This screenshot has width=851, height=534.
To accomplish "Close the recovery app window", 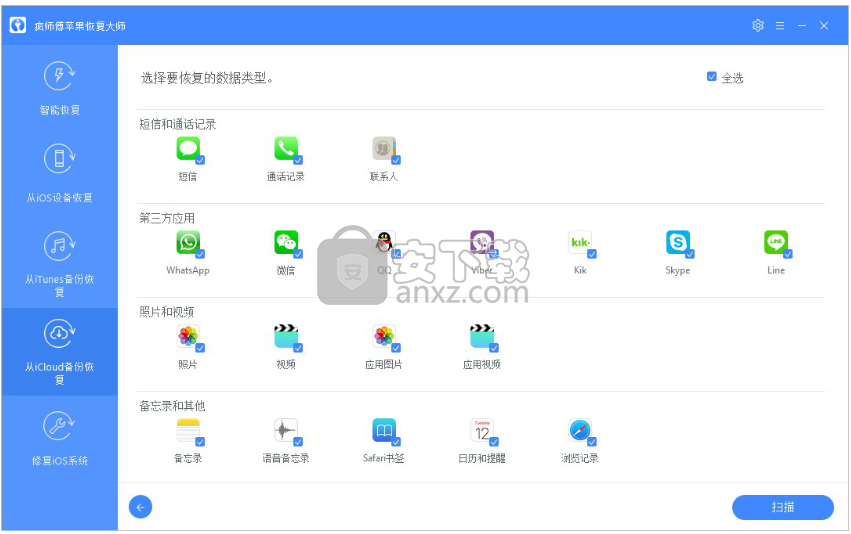I will (x=824, y=26).
